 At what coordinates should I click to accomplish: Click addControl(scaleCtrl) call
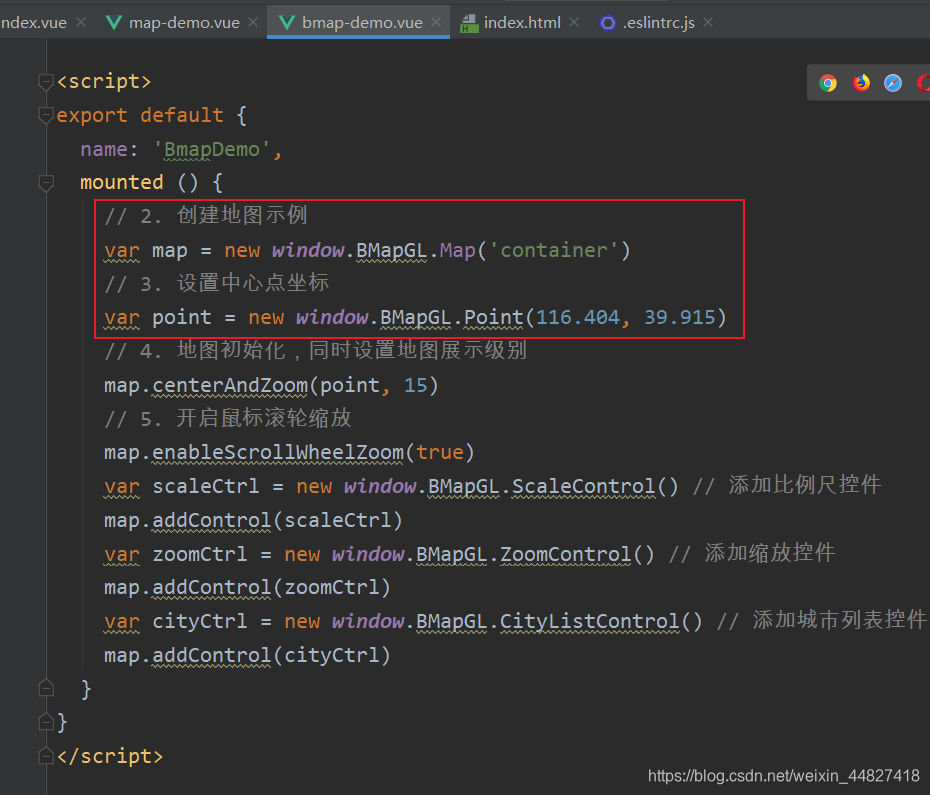click(x=278, y=520)
